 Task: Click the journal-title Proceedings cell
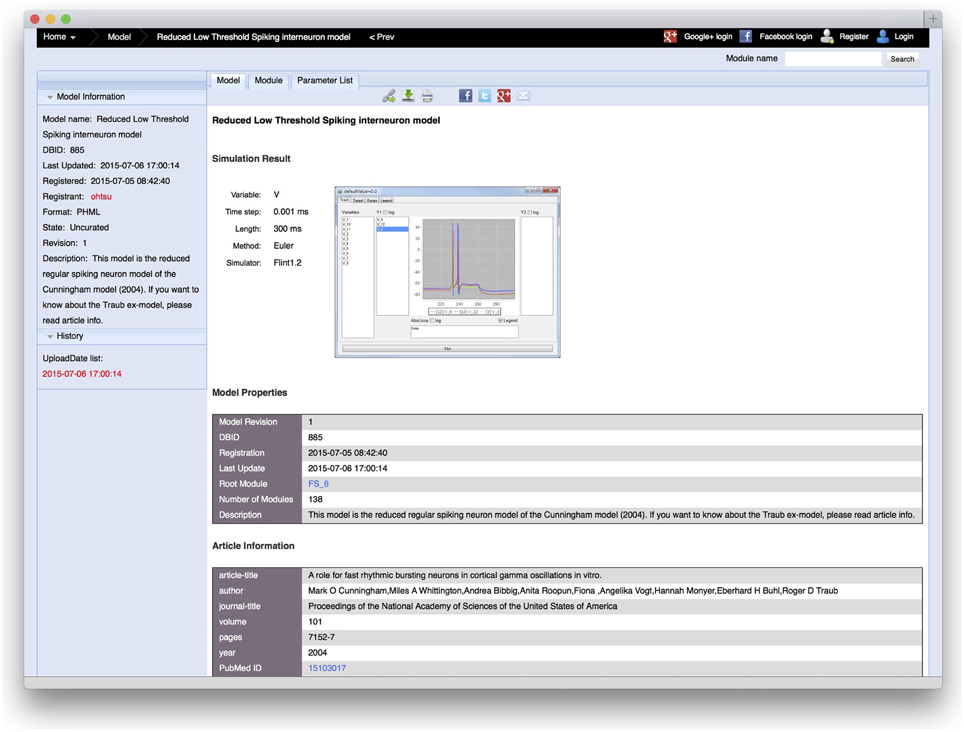(x=462, y=606)
